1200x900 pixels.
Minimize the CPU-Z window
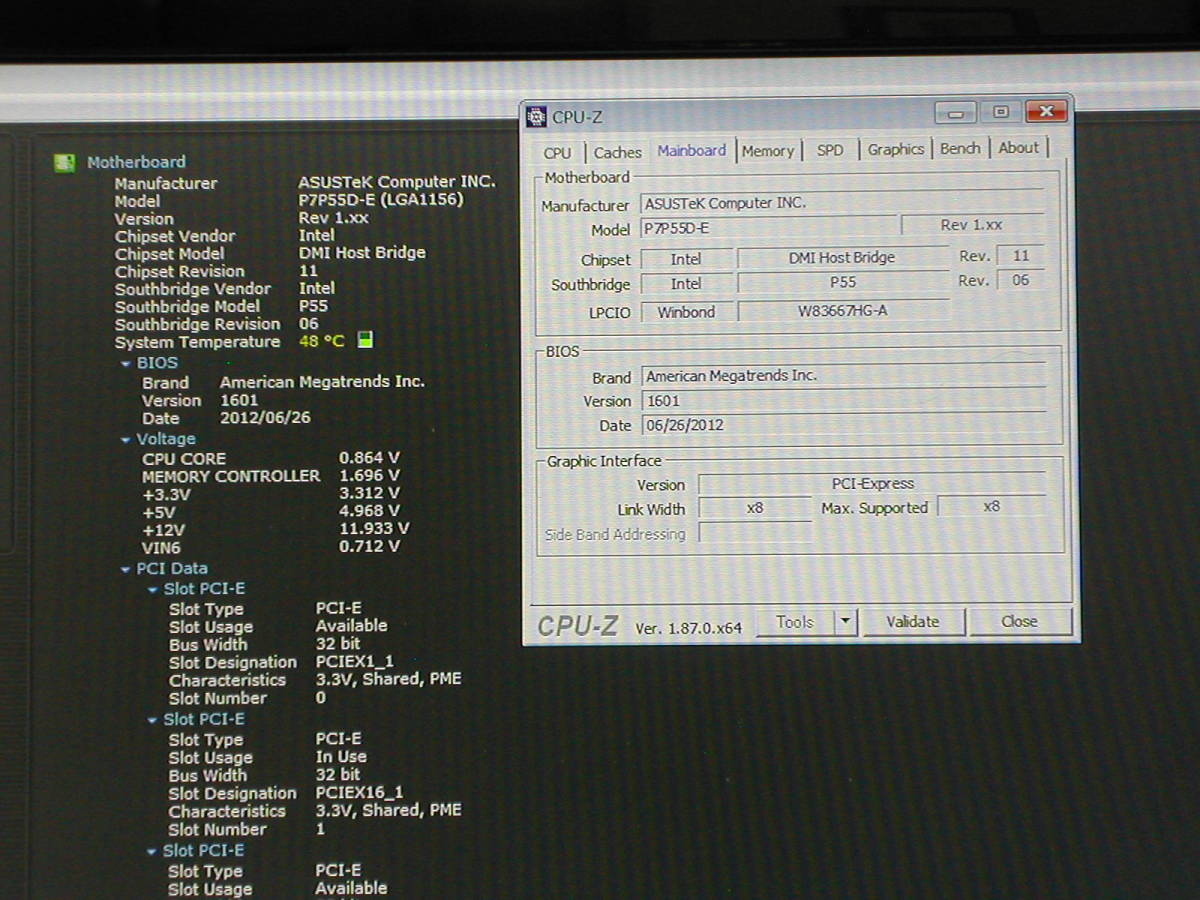pyautogui.click(x=955, y=113)
